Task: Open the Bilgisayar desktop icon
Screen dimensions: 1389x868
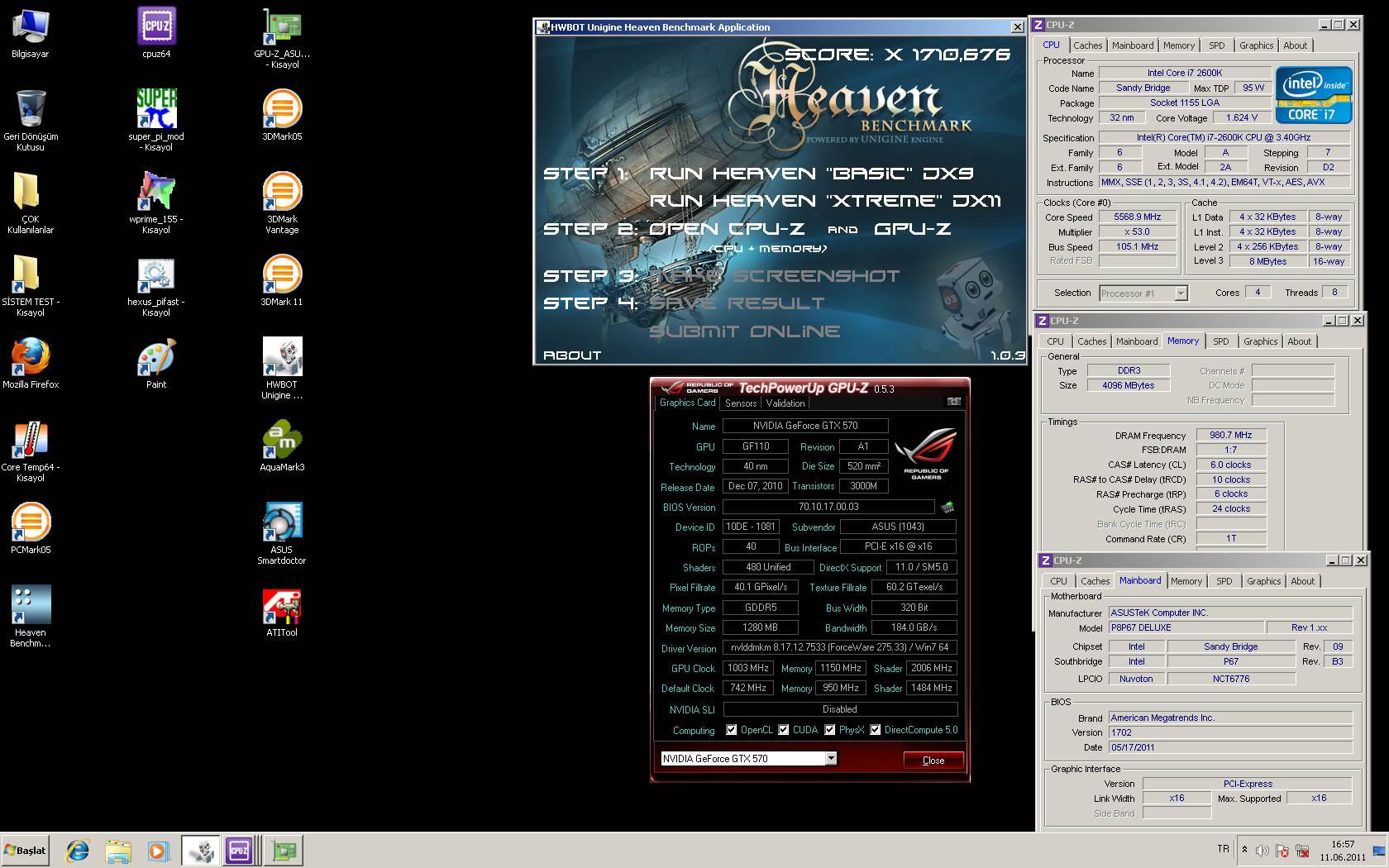Action: [x=31, y=33]
